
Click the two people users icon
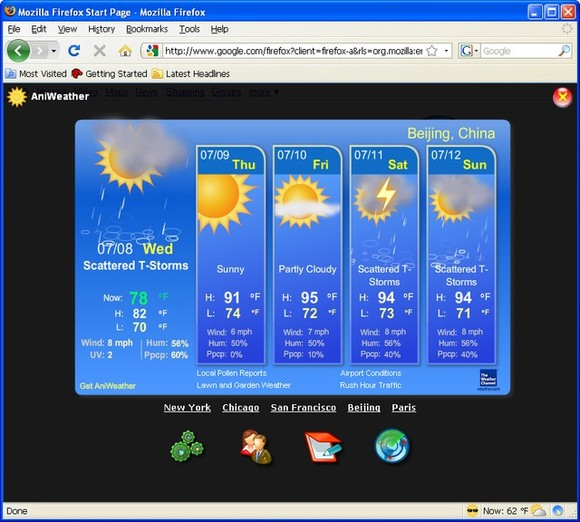256,446
